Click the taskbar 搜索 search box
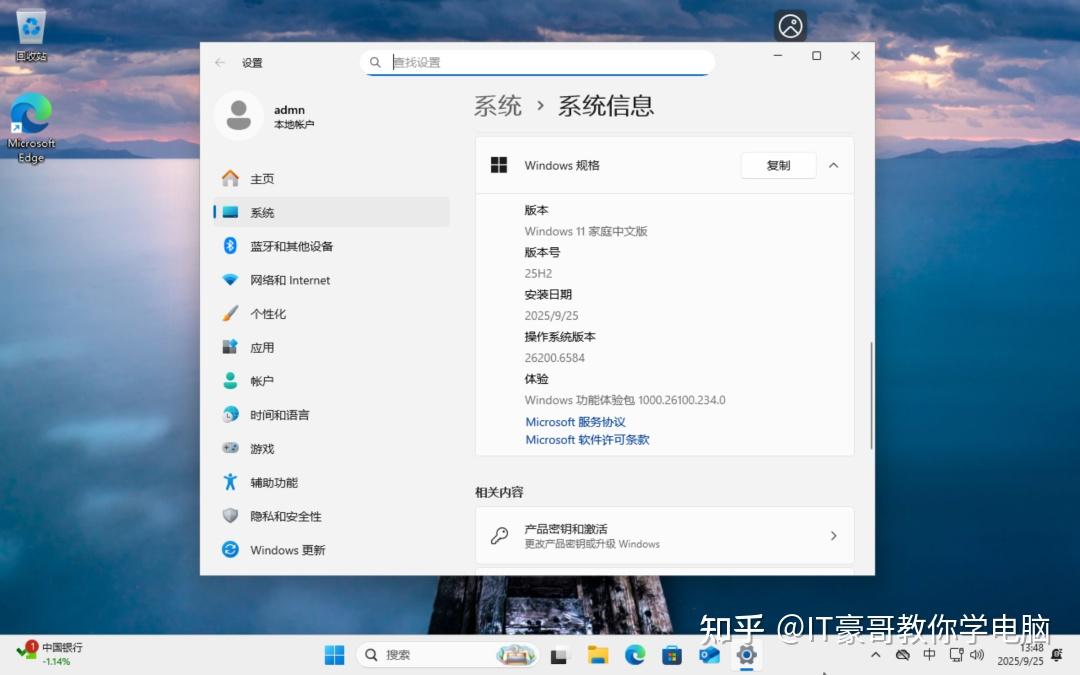Image resolution: width=1080 pixels, height=675 pixels. tap(448, 654)
